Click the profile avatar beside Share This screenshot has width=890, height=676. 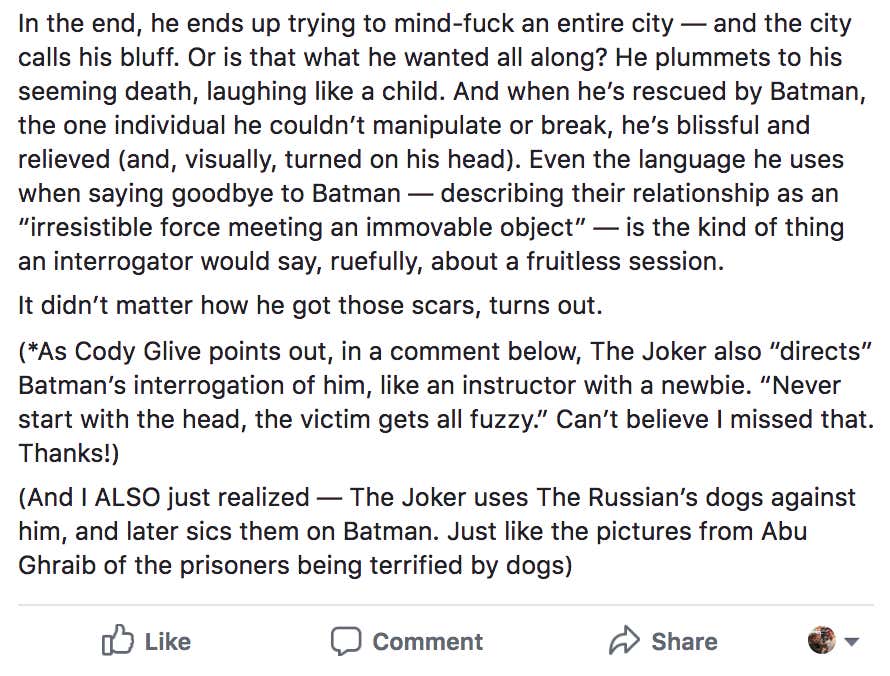point(821,640)
